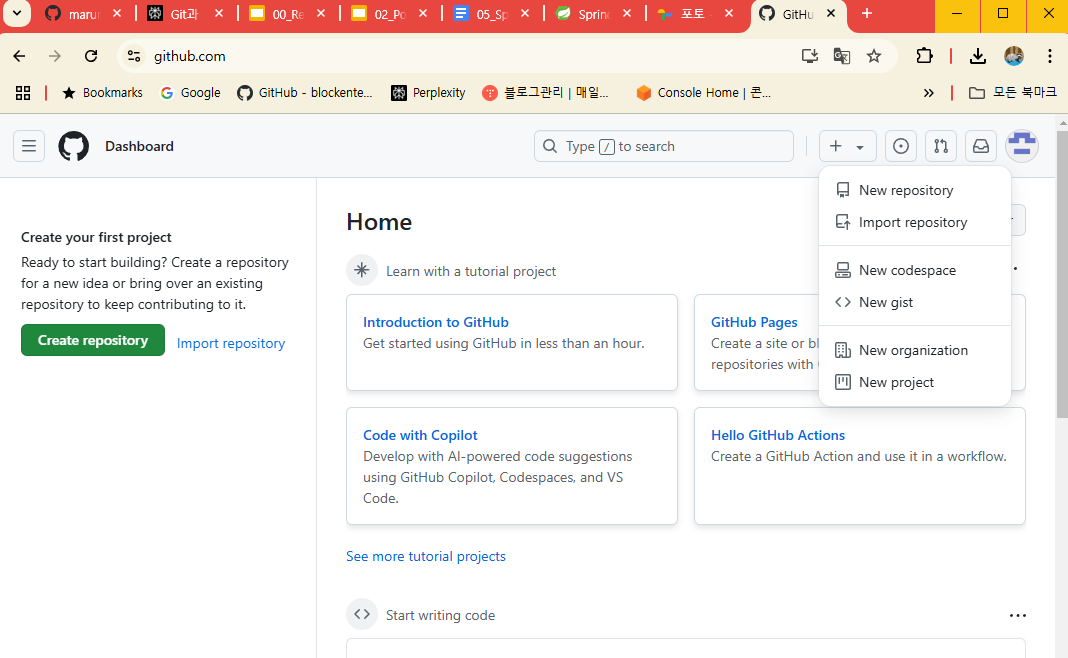Click the browser back arrow
Image resolution: width=1068 pixels, height=658 pixels.
coord(19,56)
